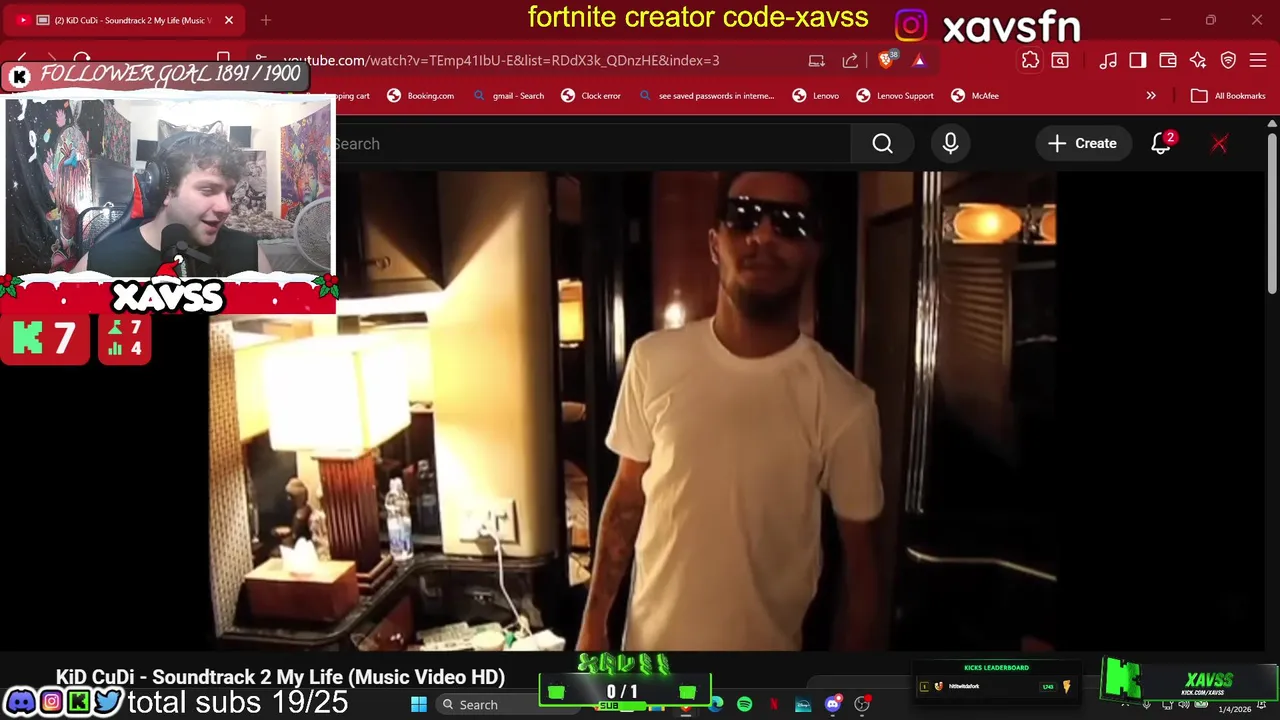Open the Brave Rewards triangle icon

coord(919,61)
